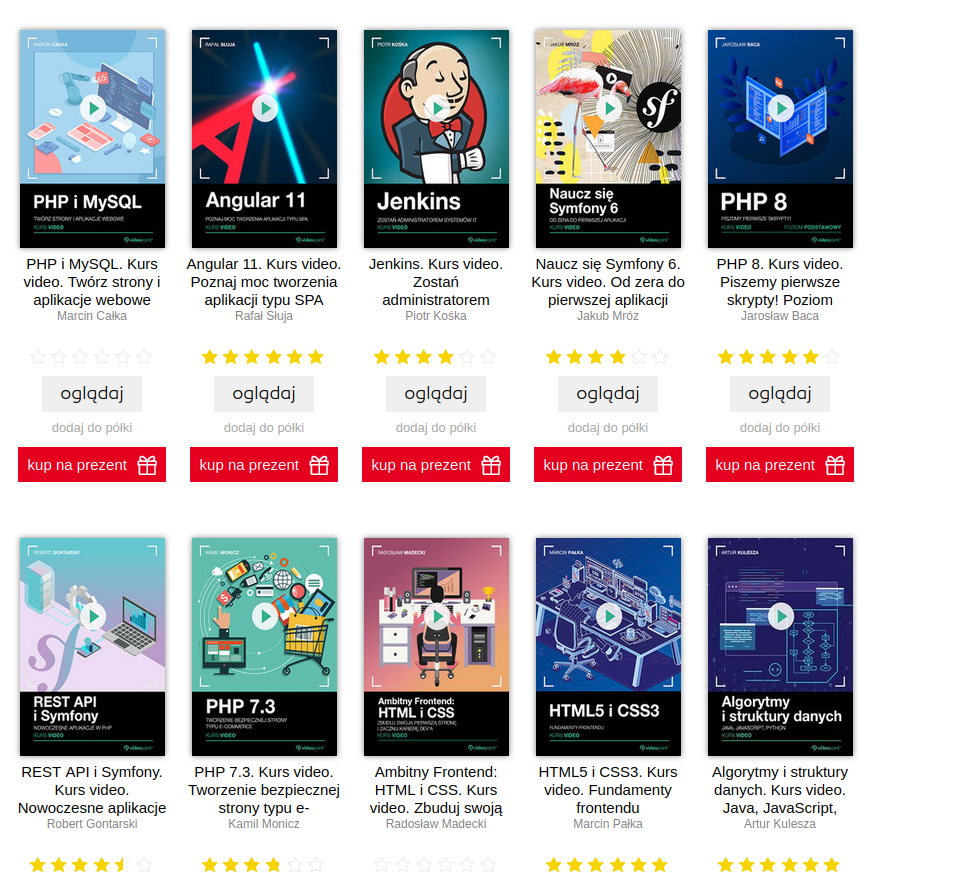Add Jenkins course to shelf
Screen dimensions: 967x873
click(x=436, y=428)
